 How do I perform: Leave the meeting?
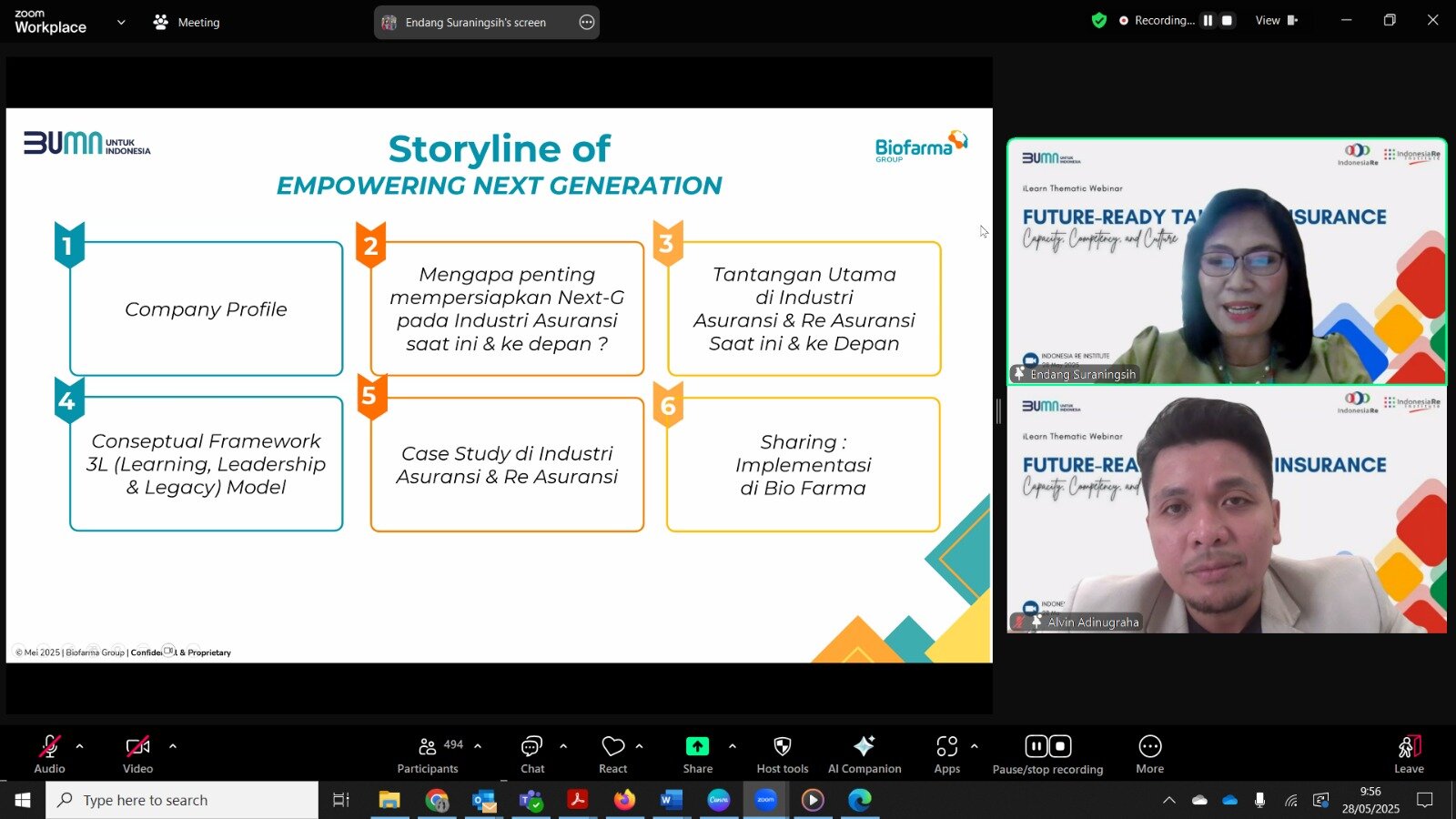point(1409,755)
